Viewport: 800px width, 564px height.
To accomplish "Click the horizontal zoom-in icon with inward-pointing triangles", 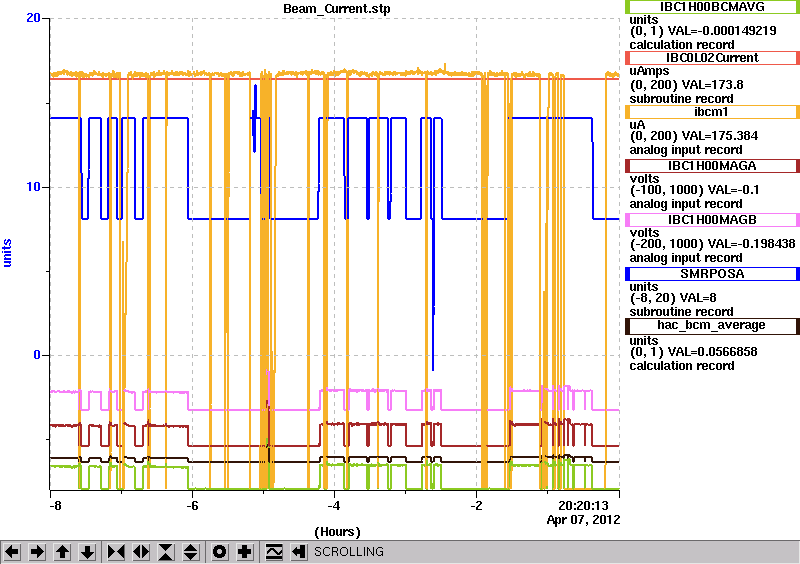I will pyautogui.click(x=116, y=552).
